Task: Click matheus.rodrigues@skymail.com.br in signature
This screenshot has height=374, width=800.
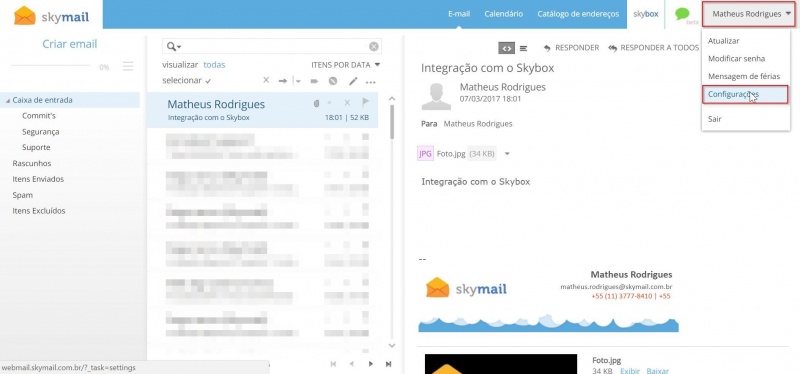Action: [616, 287]
